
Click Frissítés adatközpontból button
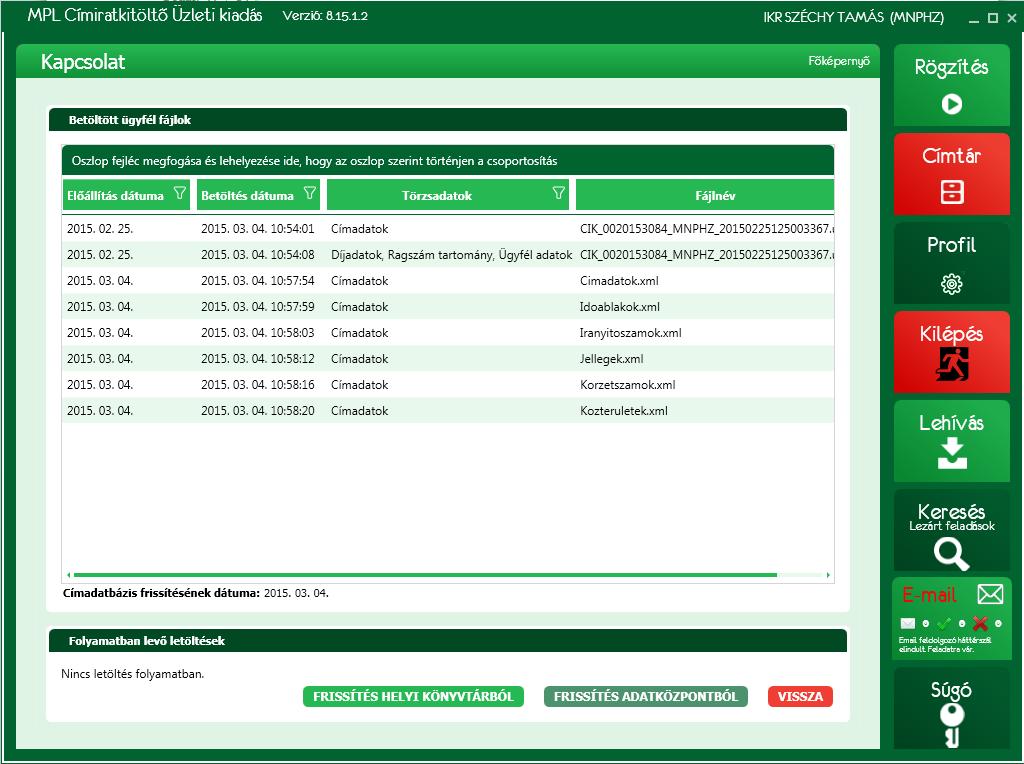pos(646,697)
